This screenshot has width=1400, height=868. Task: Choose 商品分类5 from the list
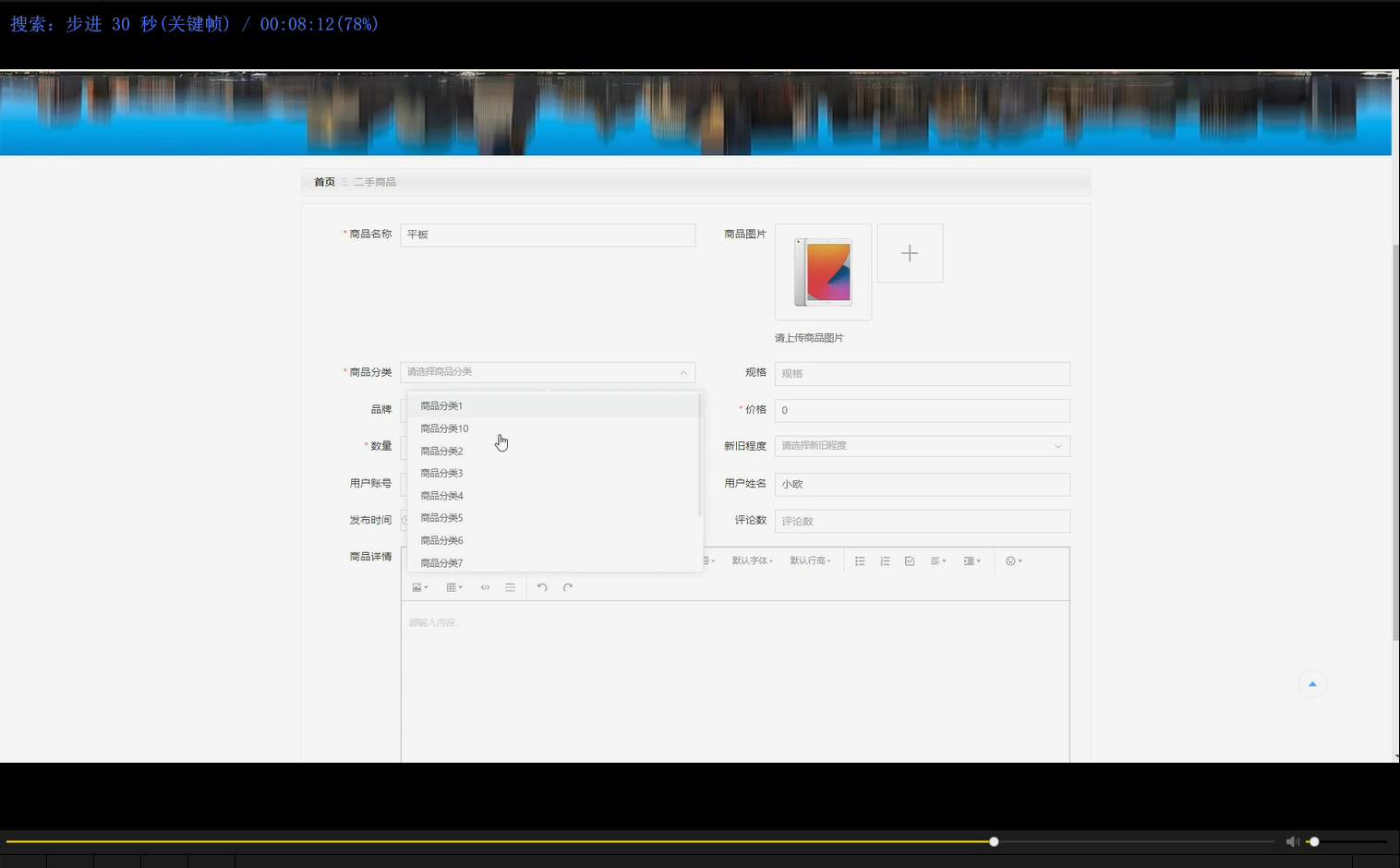pyautogui.click(x=552, y=518)
